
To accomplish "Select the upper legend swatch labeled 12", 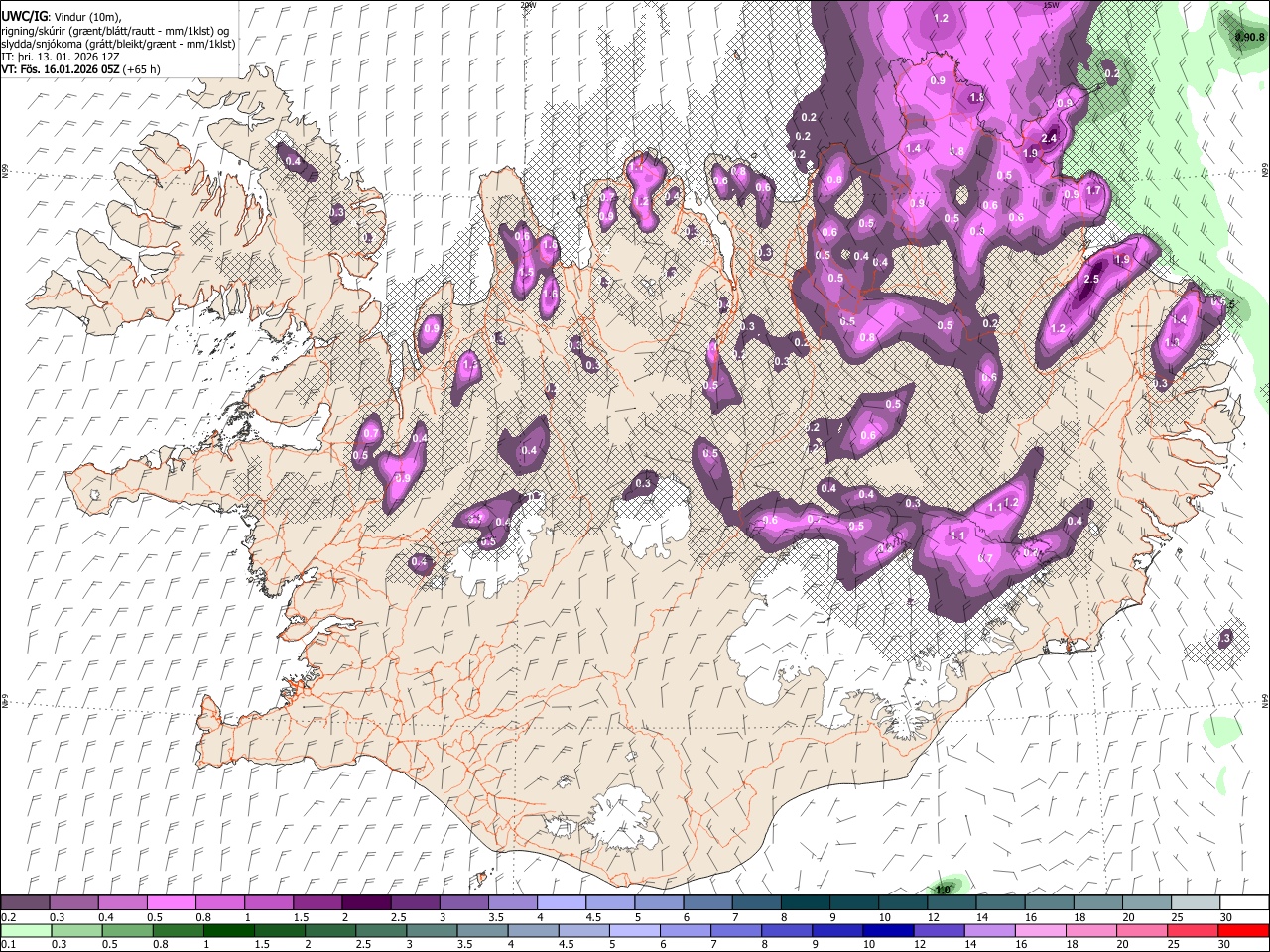I will click(951, 903).
